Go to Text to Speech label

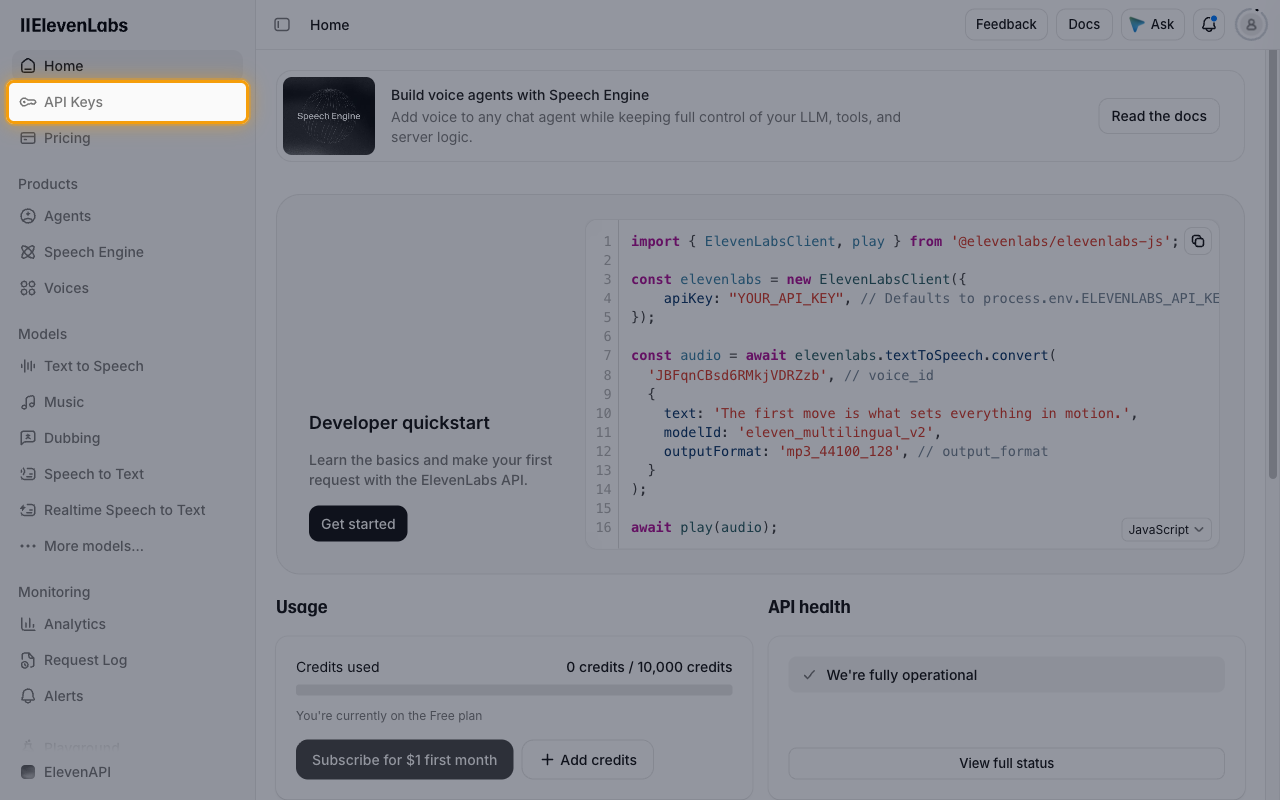pos(94,366)
